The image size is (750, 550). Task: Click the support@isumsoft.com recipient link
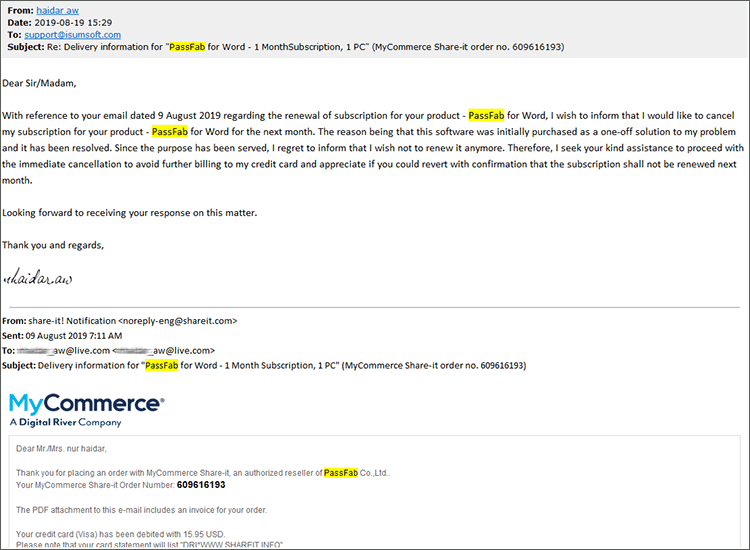click(x=73, y=34)
